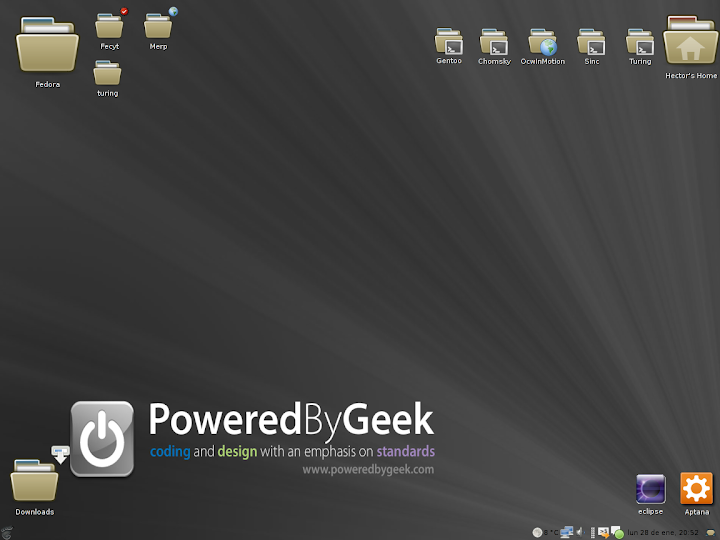Image resolution: width=720 pixels, height=540 pixels.
Task: Click the volume speaker tray icon
Action: (x=580, y=532)
